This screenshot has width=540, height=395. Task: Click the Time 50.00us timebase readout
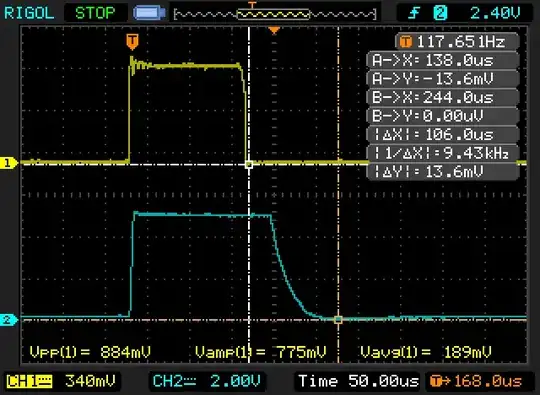(x=358, y=381)
